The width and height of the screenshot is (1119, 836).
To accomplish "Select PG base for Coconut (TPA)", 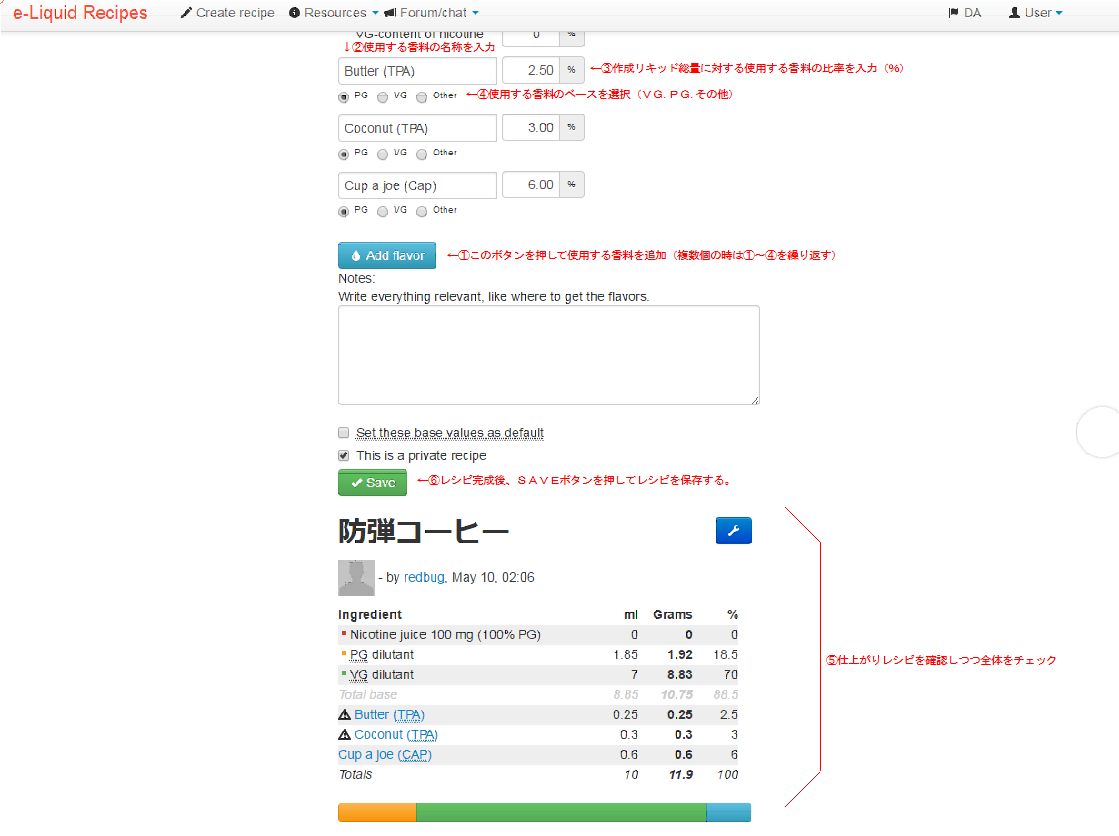I will tap(343, 154).
